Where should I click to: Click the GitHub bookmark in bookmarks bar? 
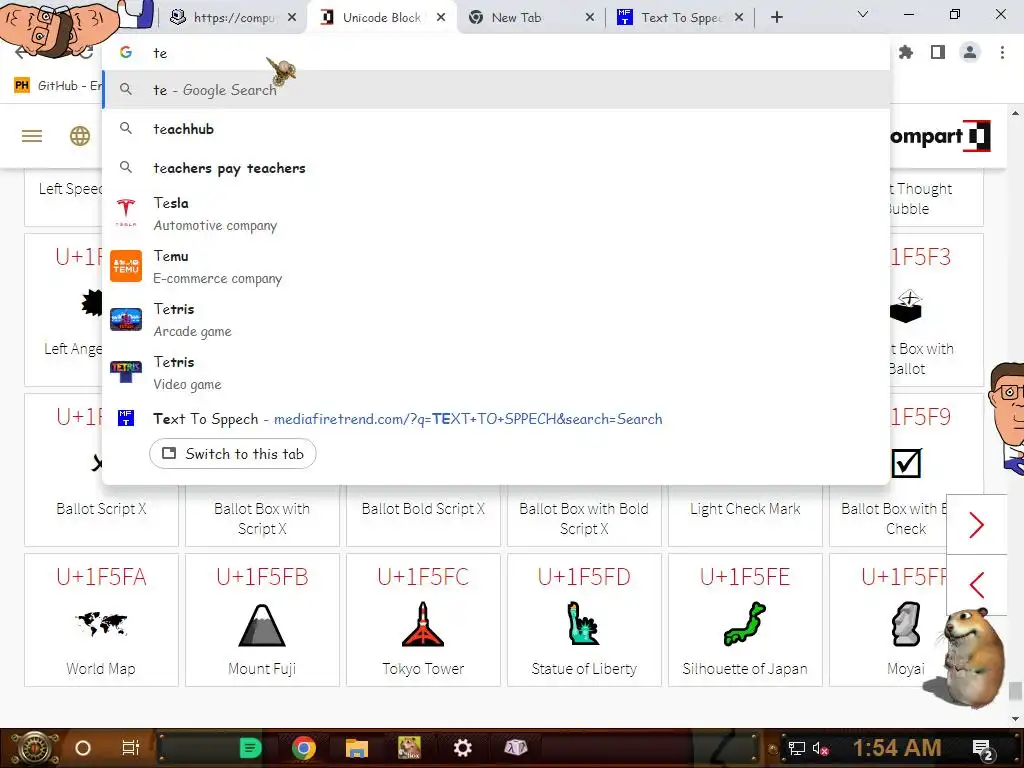(x=57, y=86)
